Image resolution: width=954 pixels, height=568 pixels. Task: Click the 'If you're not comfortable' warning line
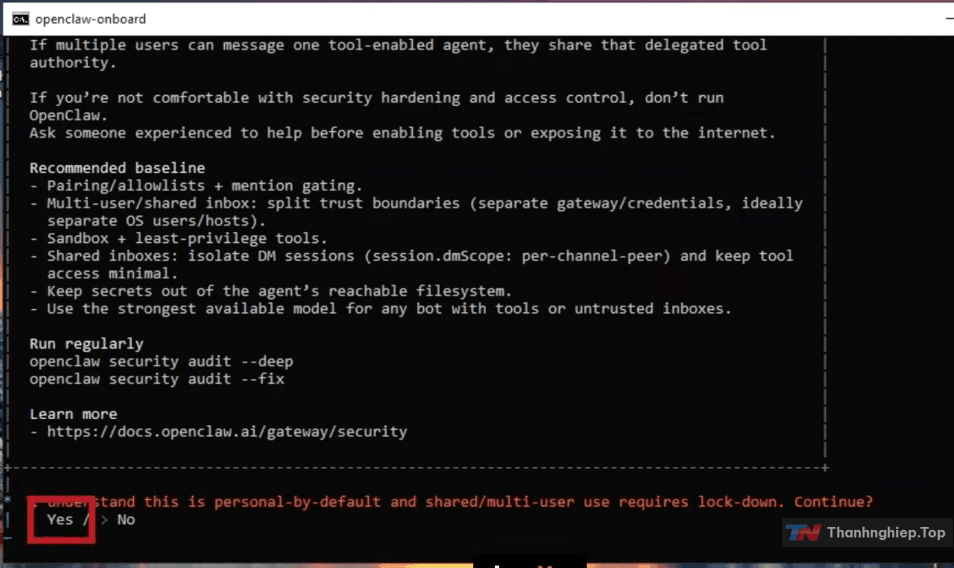377,106
